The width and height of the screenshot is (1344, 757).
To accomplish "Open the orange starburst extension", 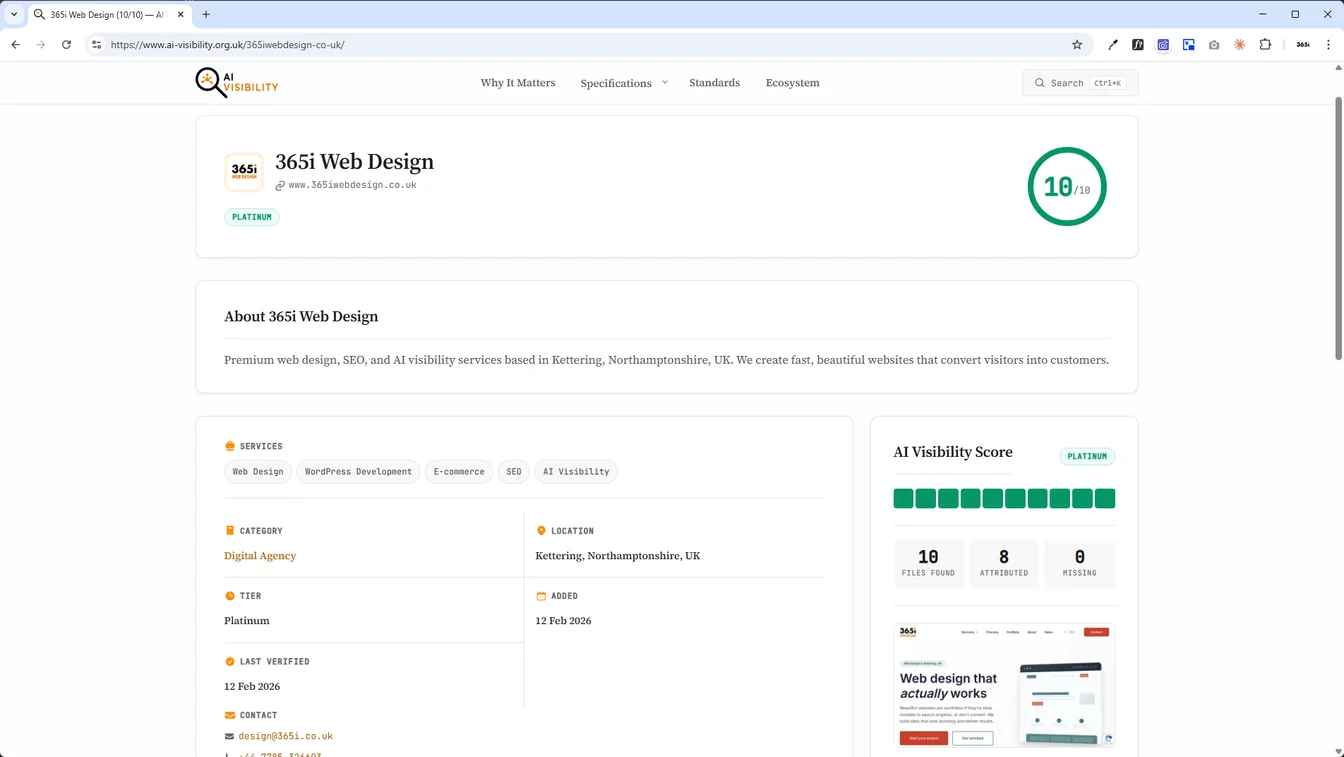I will click(1240, 45).
